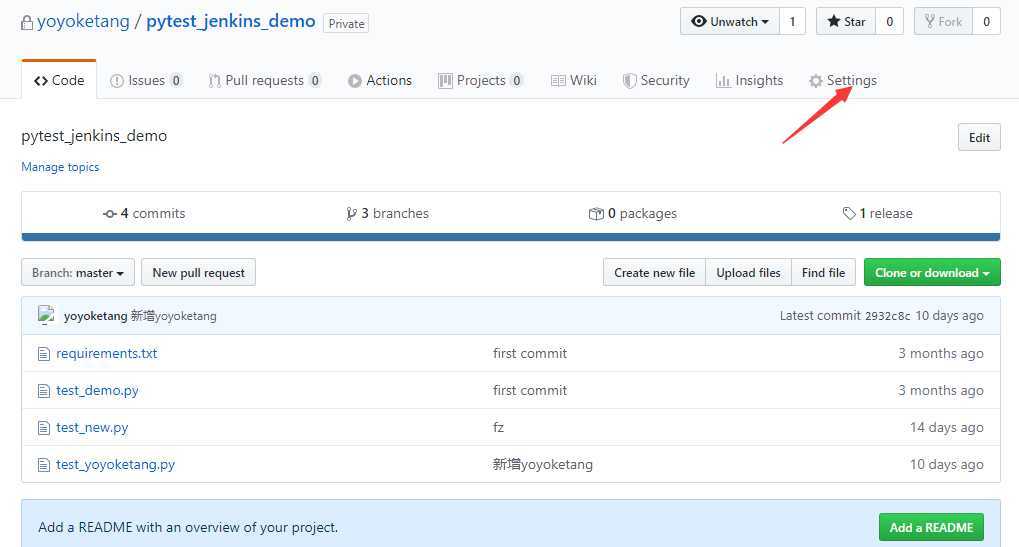Open the watchers count 1

pos(792,21)
